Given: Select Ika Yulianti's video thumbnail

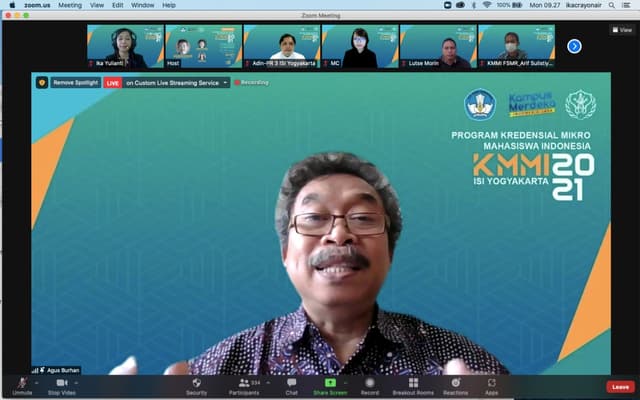Looking at the screenshot, I should click(x=125, y=46).
